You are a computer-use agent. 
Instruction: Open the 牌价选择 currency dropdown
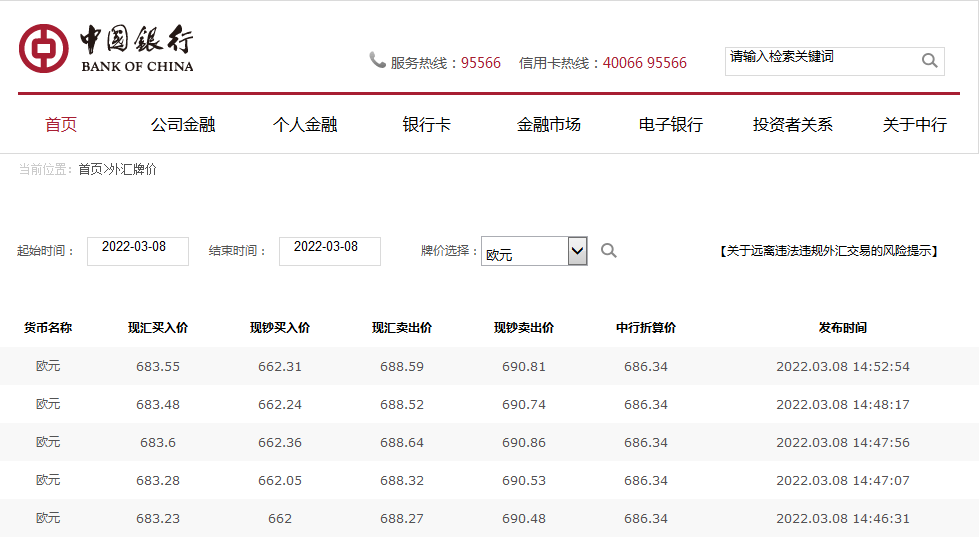click(535, 251)
